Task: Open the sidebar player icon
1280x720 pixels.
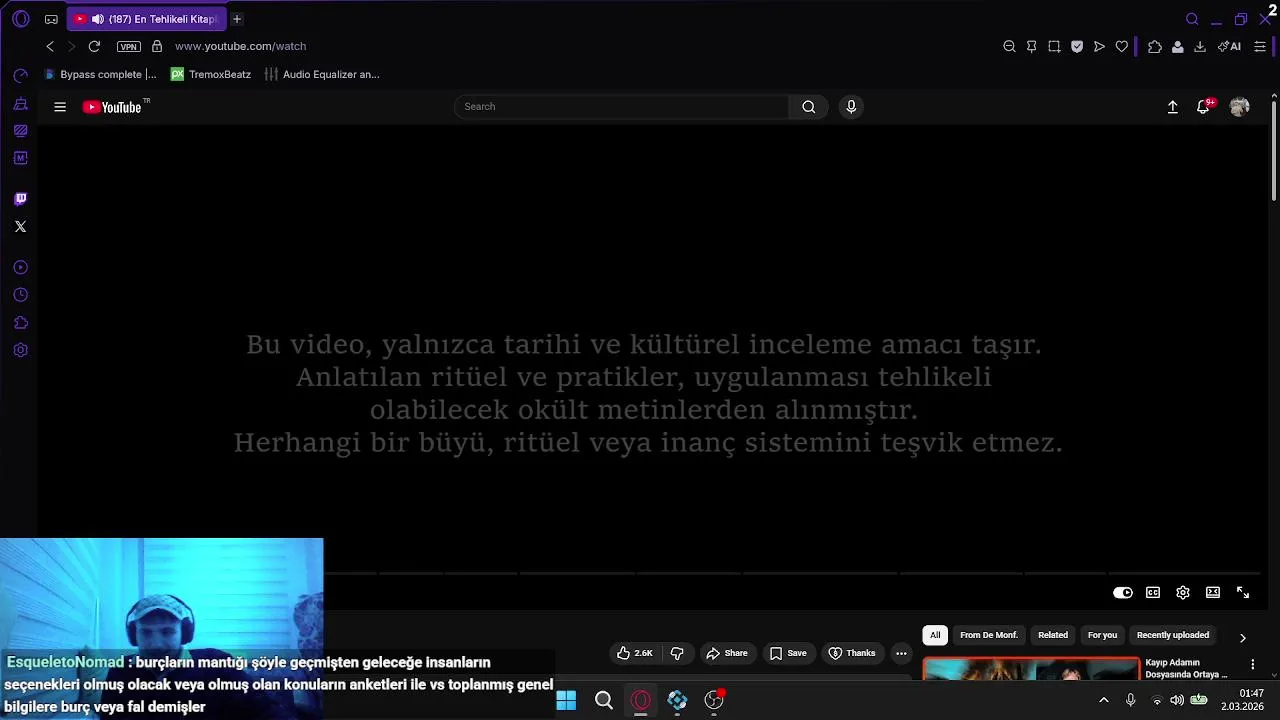Action: pyautogui.click(x=20, y=267)
